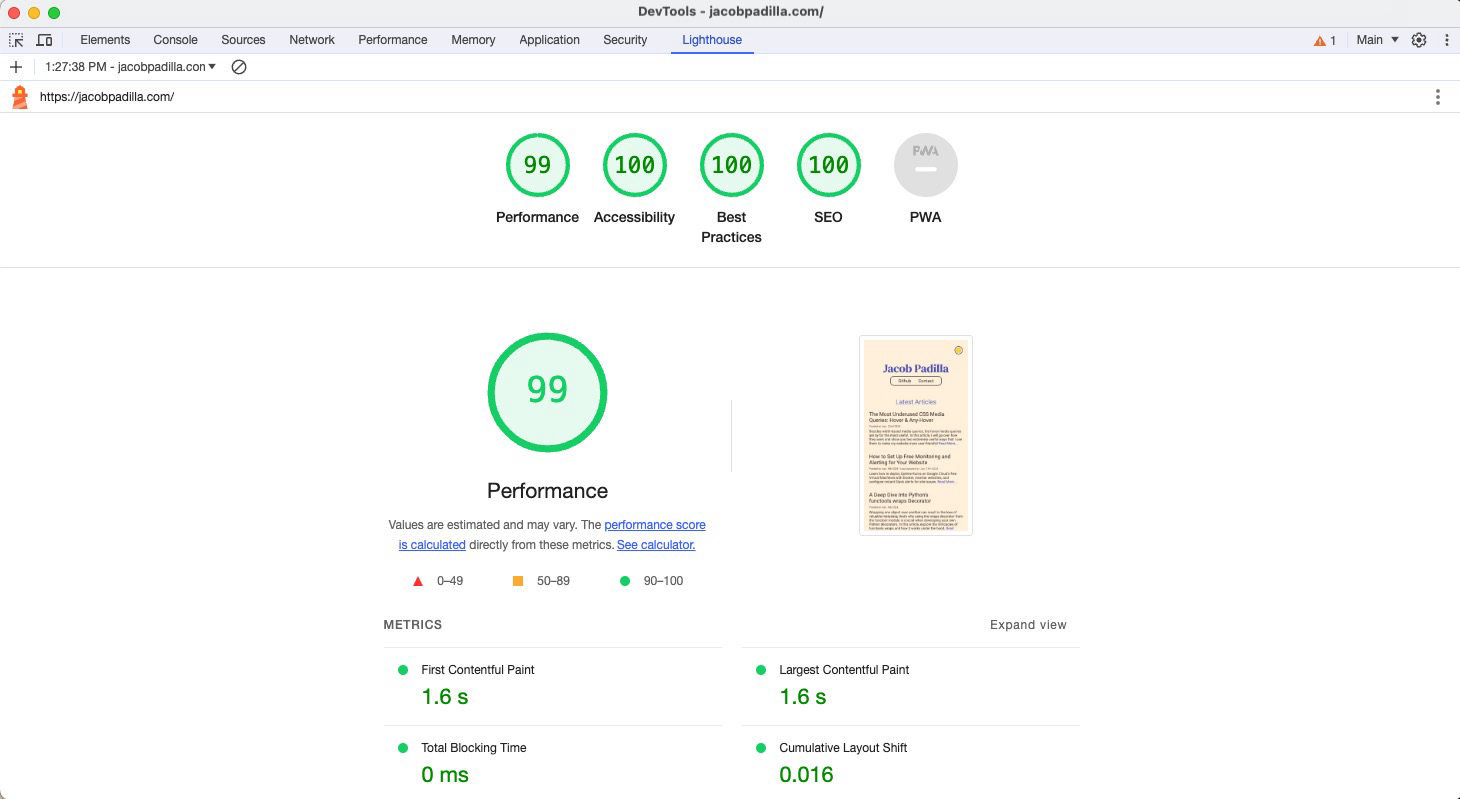
Task: Open DevTools settings gear icon
Action: coord(1419,39)
